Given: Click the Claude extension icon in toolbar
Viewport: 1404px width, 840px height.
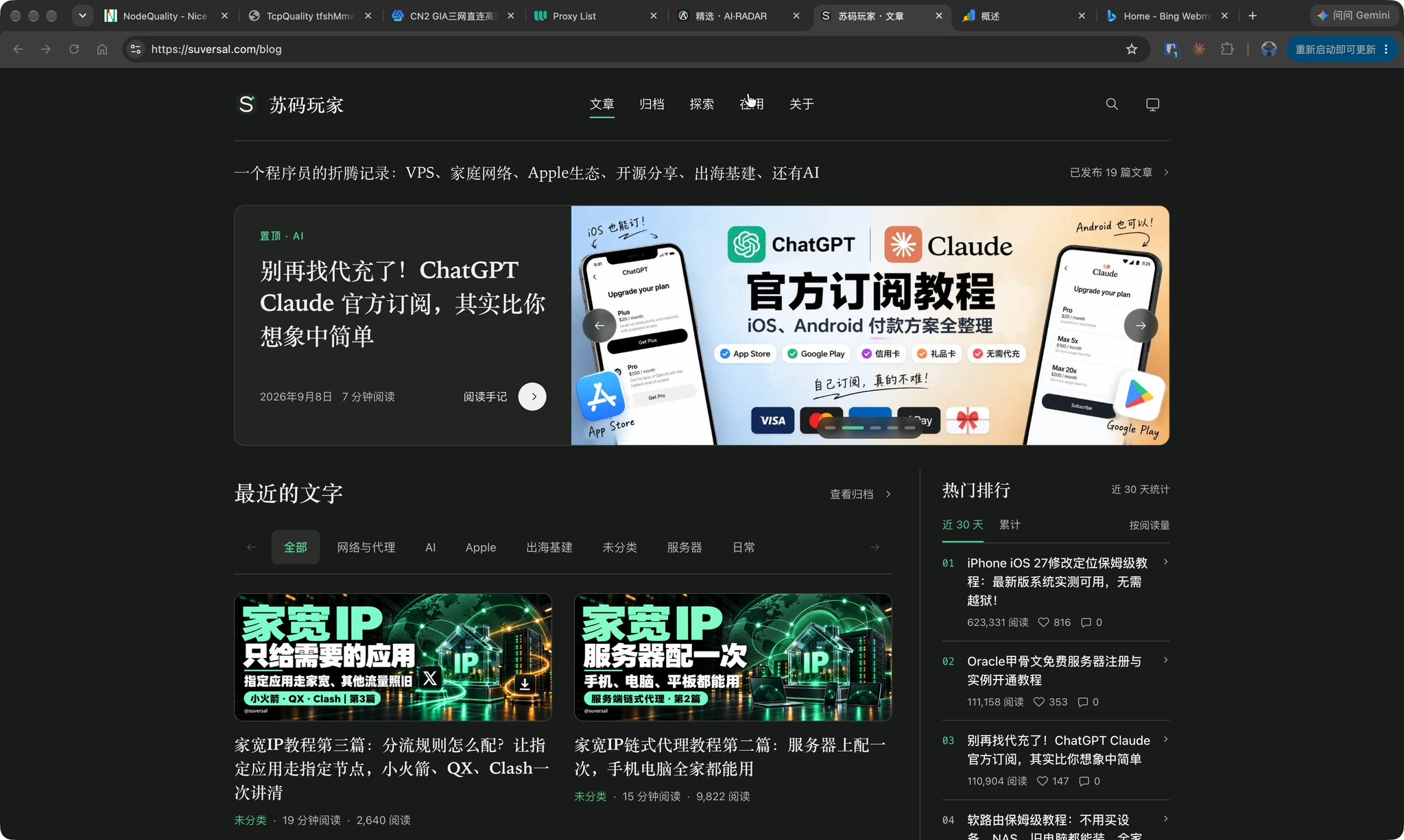Looking at the screenshot, I should (x=1199, y=49).
